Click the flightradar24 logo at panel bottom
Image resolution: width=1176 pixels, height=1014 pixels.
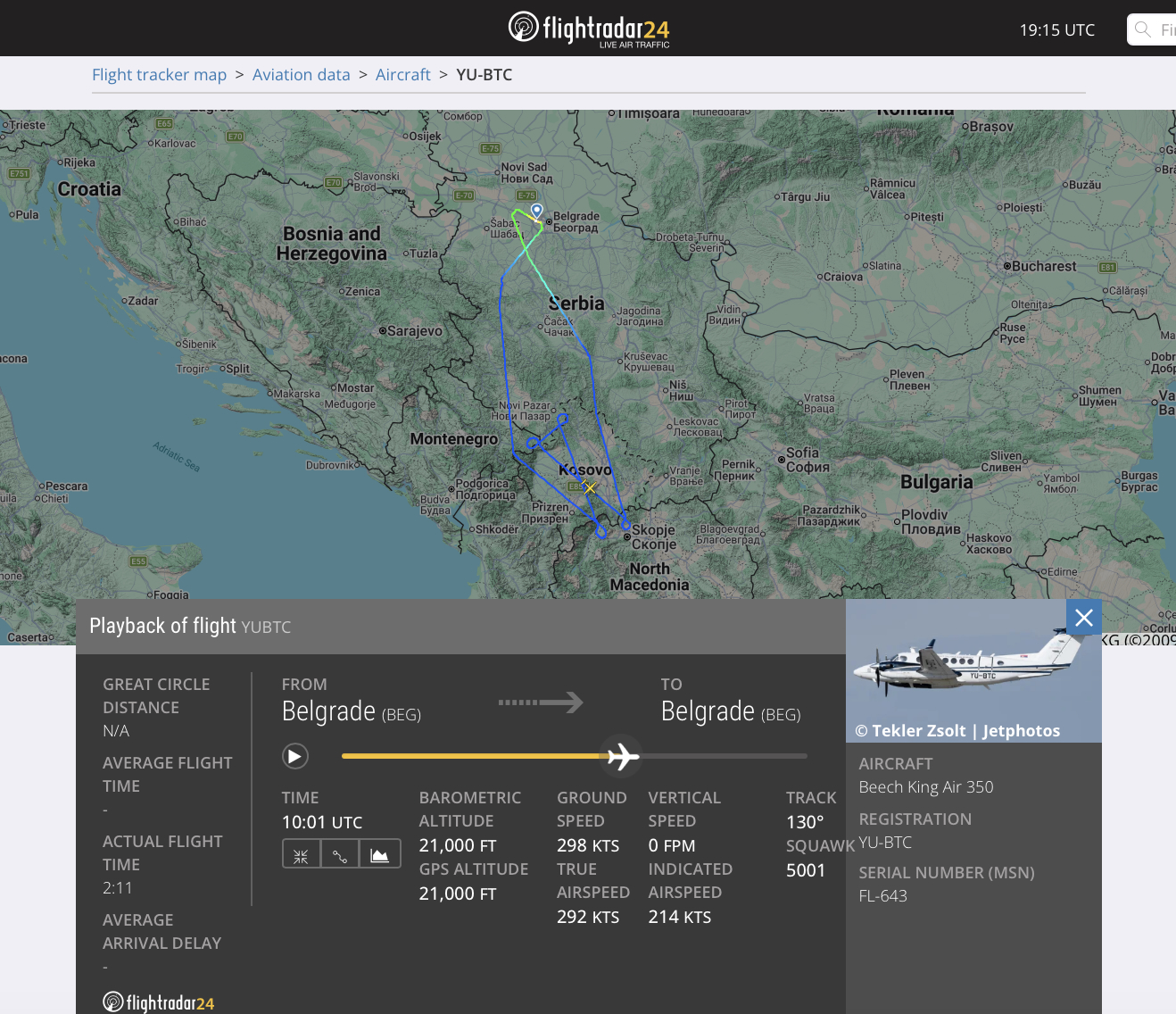pos(158,1002)
